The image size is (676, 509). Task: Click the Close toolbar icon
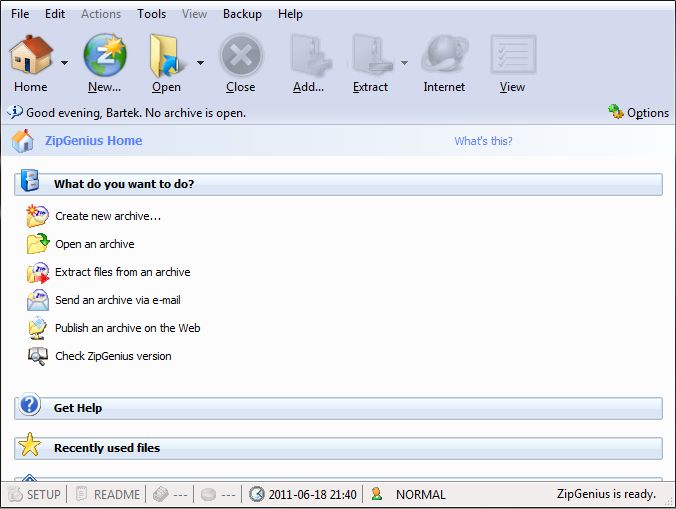(241, 55)
